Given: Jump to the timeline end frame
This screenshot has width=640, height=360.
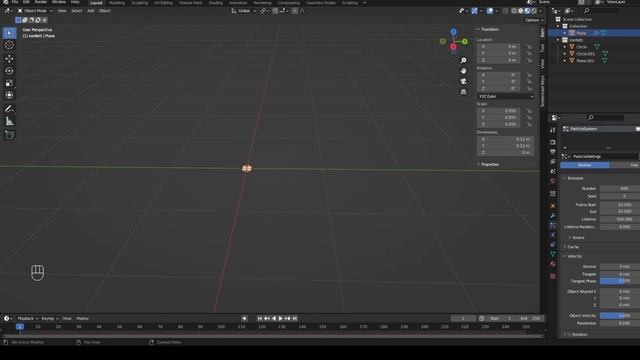Looking at the screenshot, I should (295, 318).
